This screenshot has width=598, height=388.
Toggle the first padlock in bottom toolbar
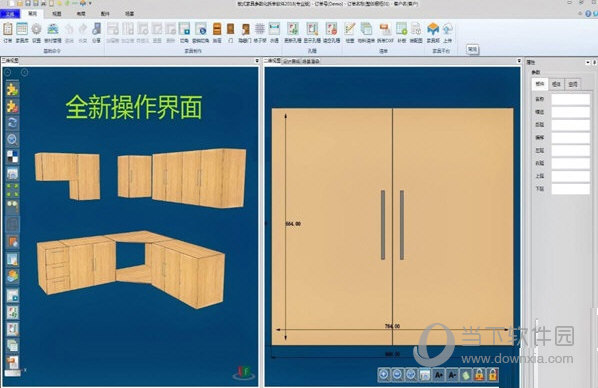pos(479,375)
